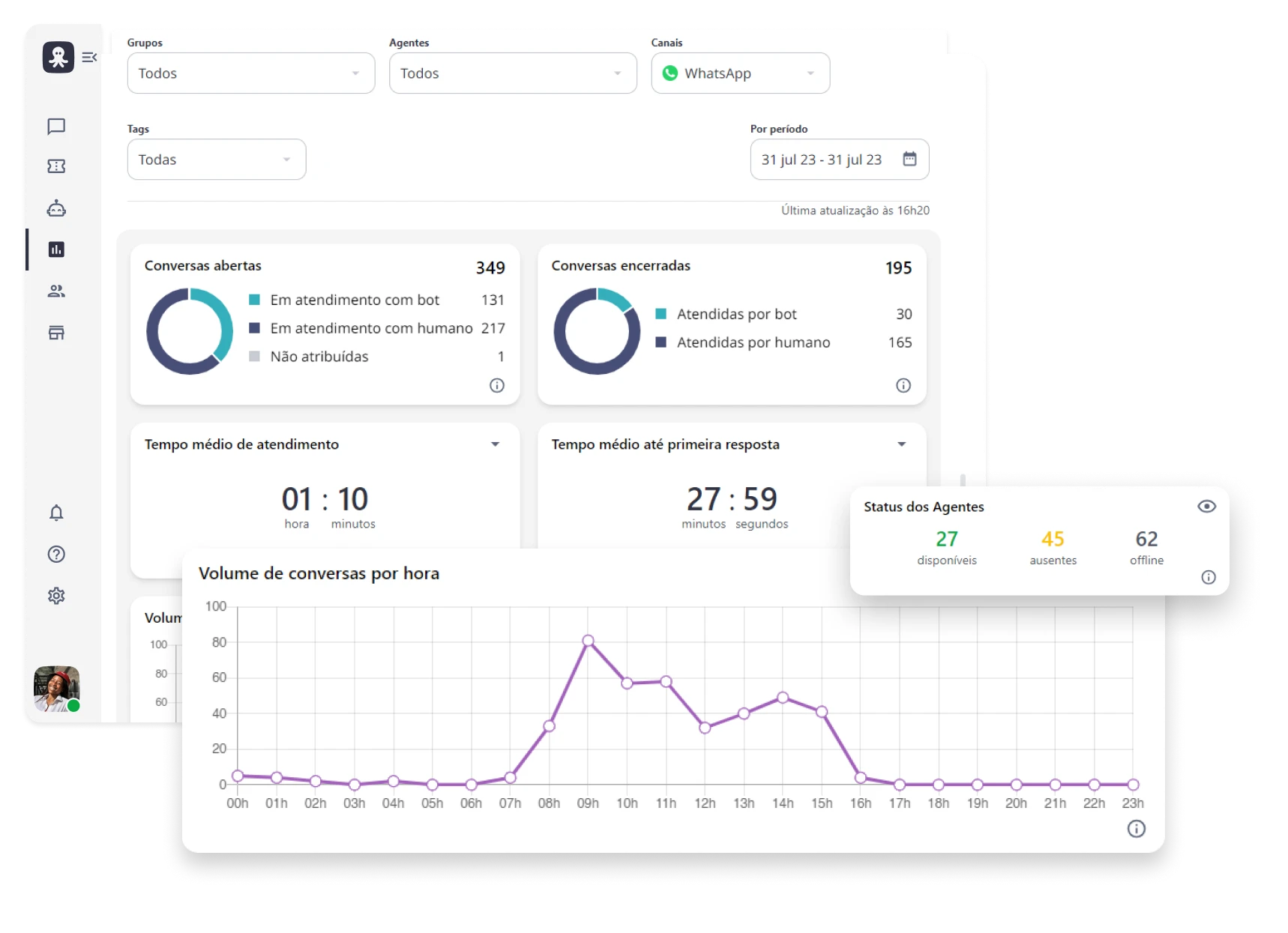Click the 62 offline agent count
Viewport: 1288px width, 933px height.
[x=1147, y=539]
